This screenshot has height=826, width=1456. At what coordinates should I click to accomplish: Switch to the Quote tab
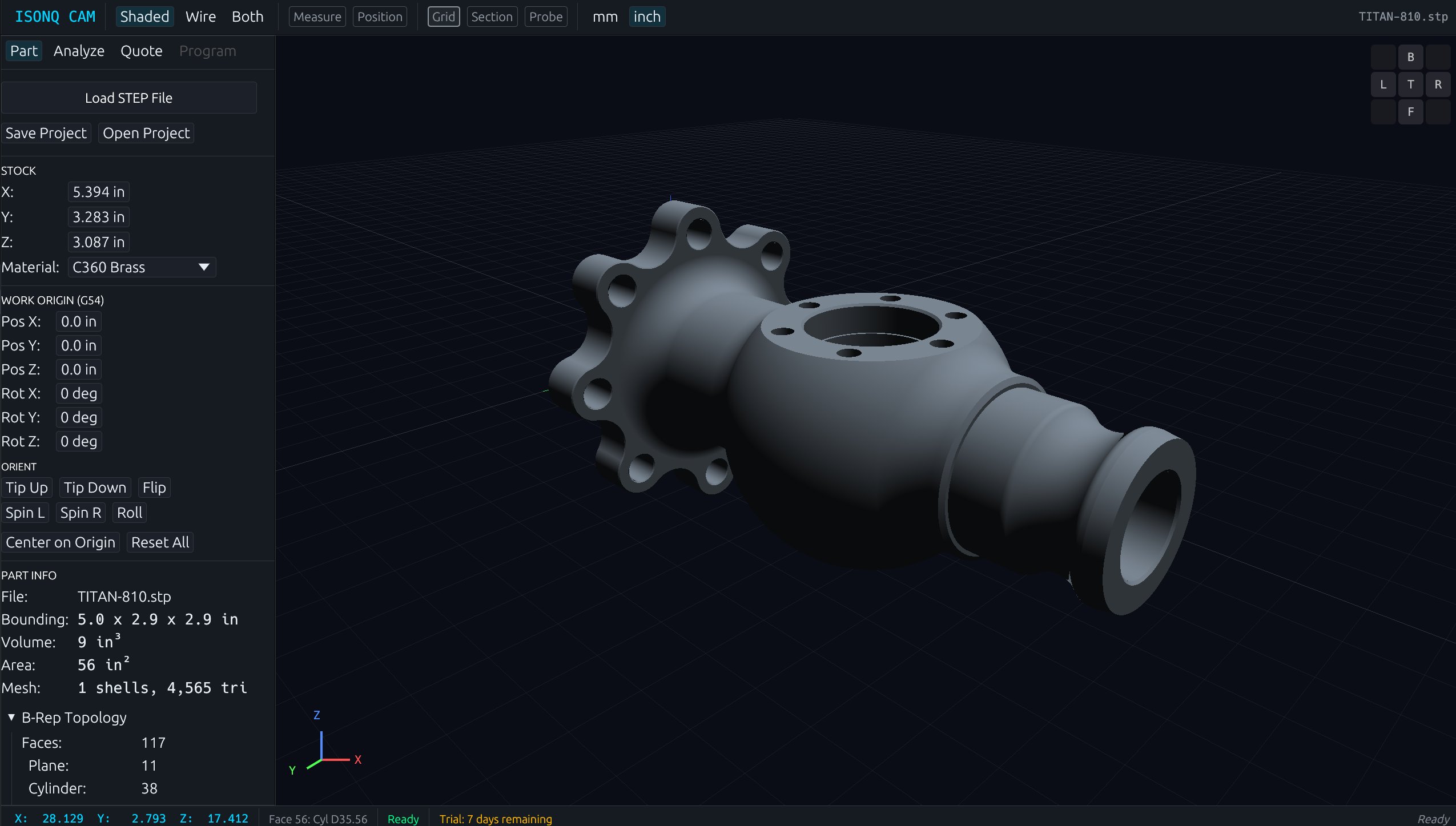click(141, 51)
